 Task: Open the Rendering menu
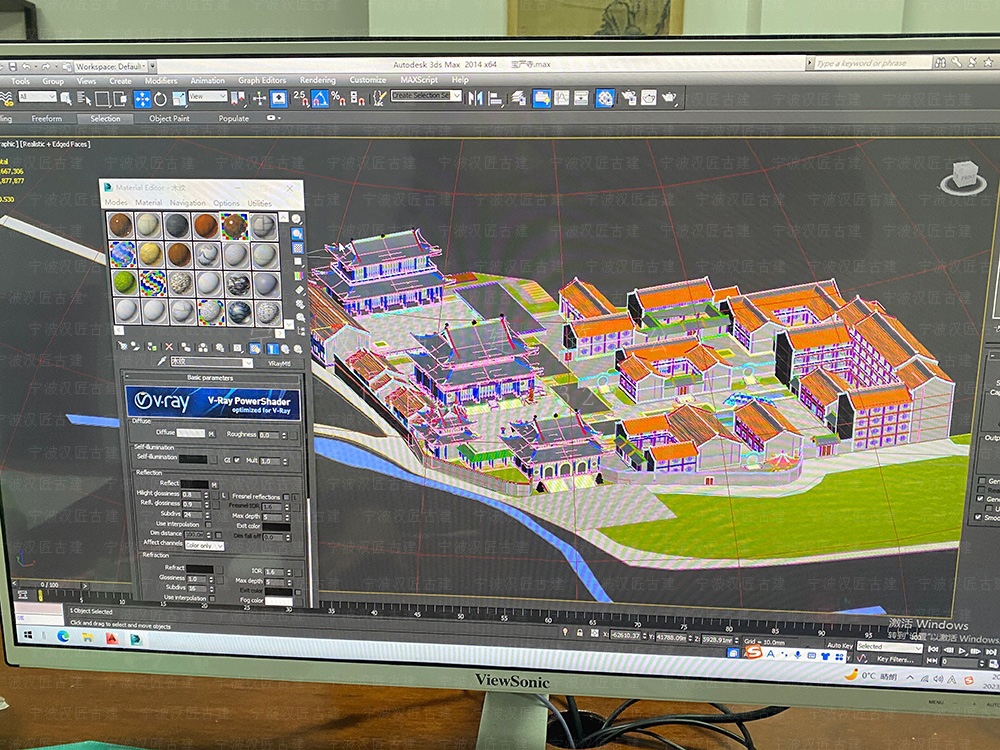click(x=318, y=80)
